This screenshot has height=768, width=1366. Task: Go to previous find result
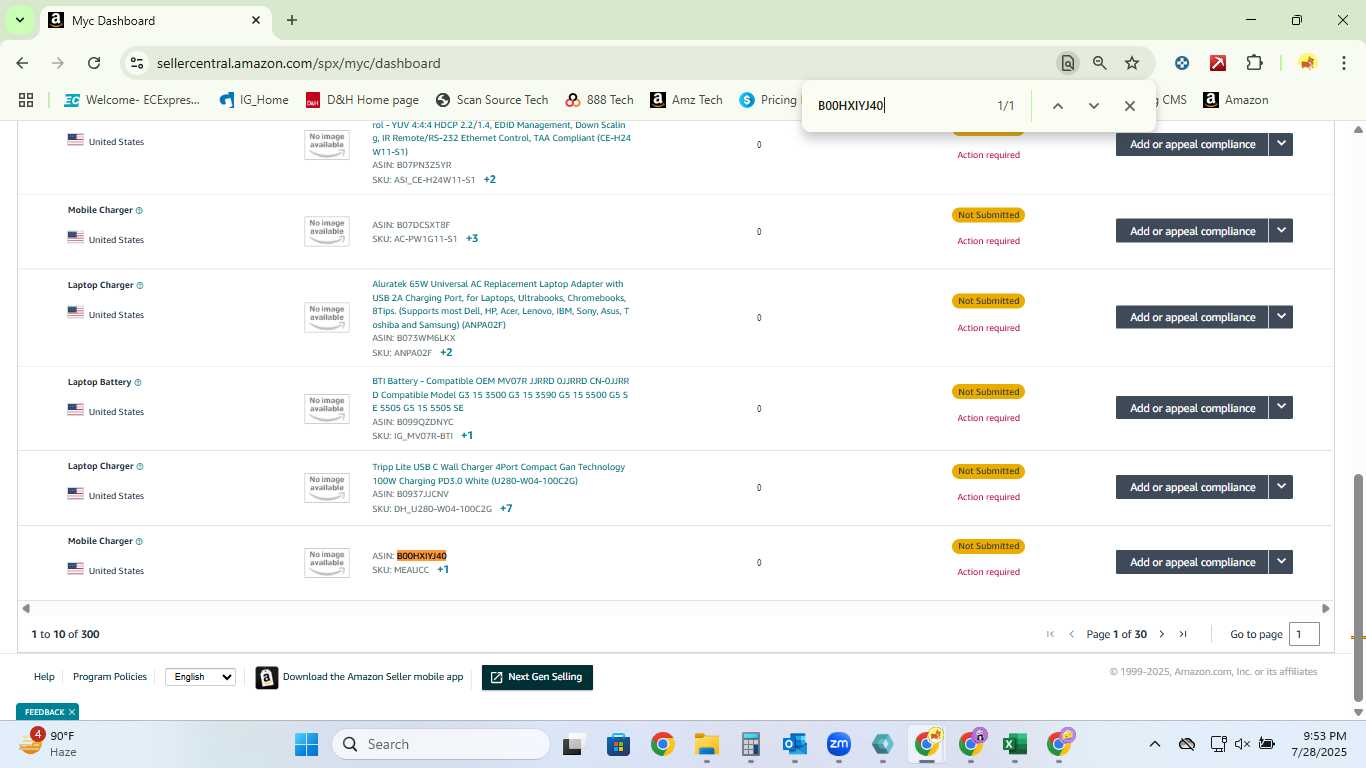click(x=1057, y=106)
